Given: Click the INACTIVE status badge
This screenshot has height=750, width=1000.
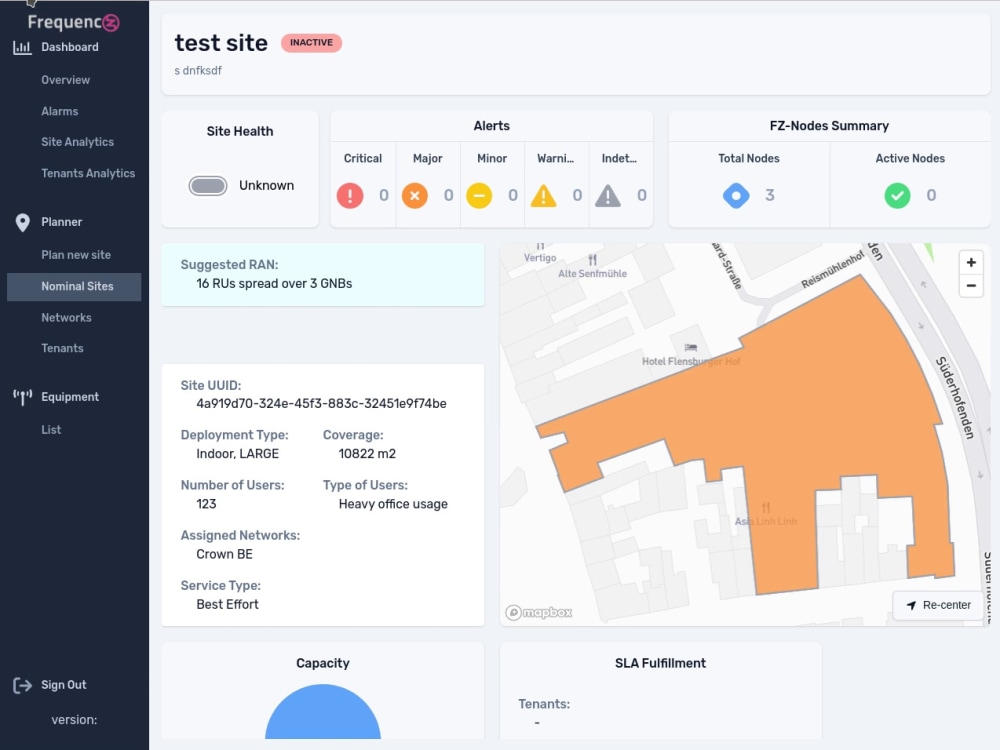Looking at the screenshot, I should click(311, 43).
